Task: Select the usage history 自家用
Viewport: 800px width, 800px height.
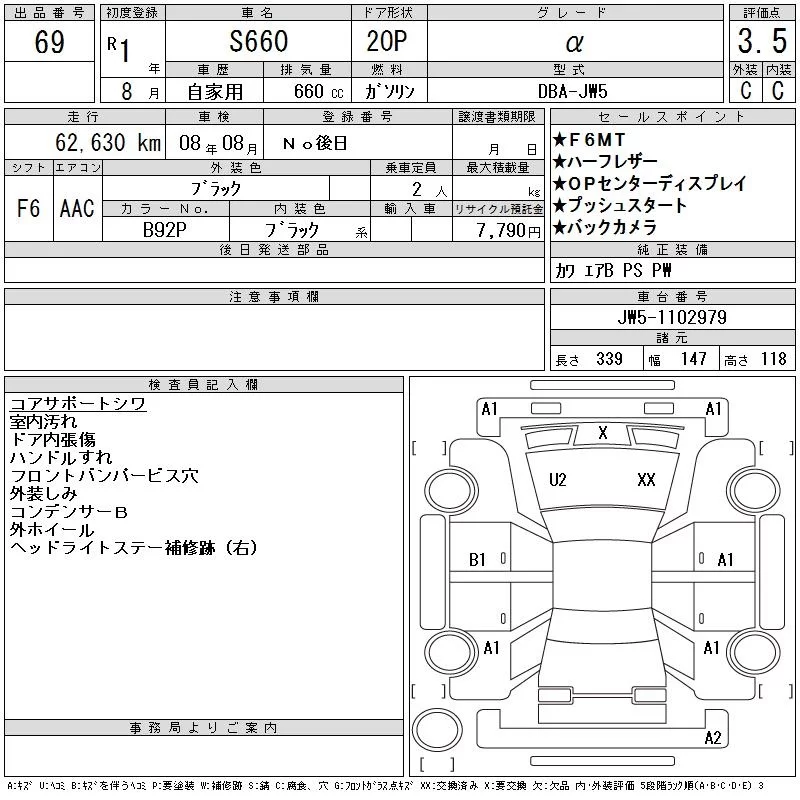Action: (x=215, y=92)
